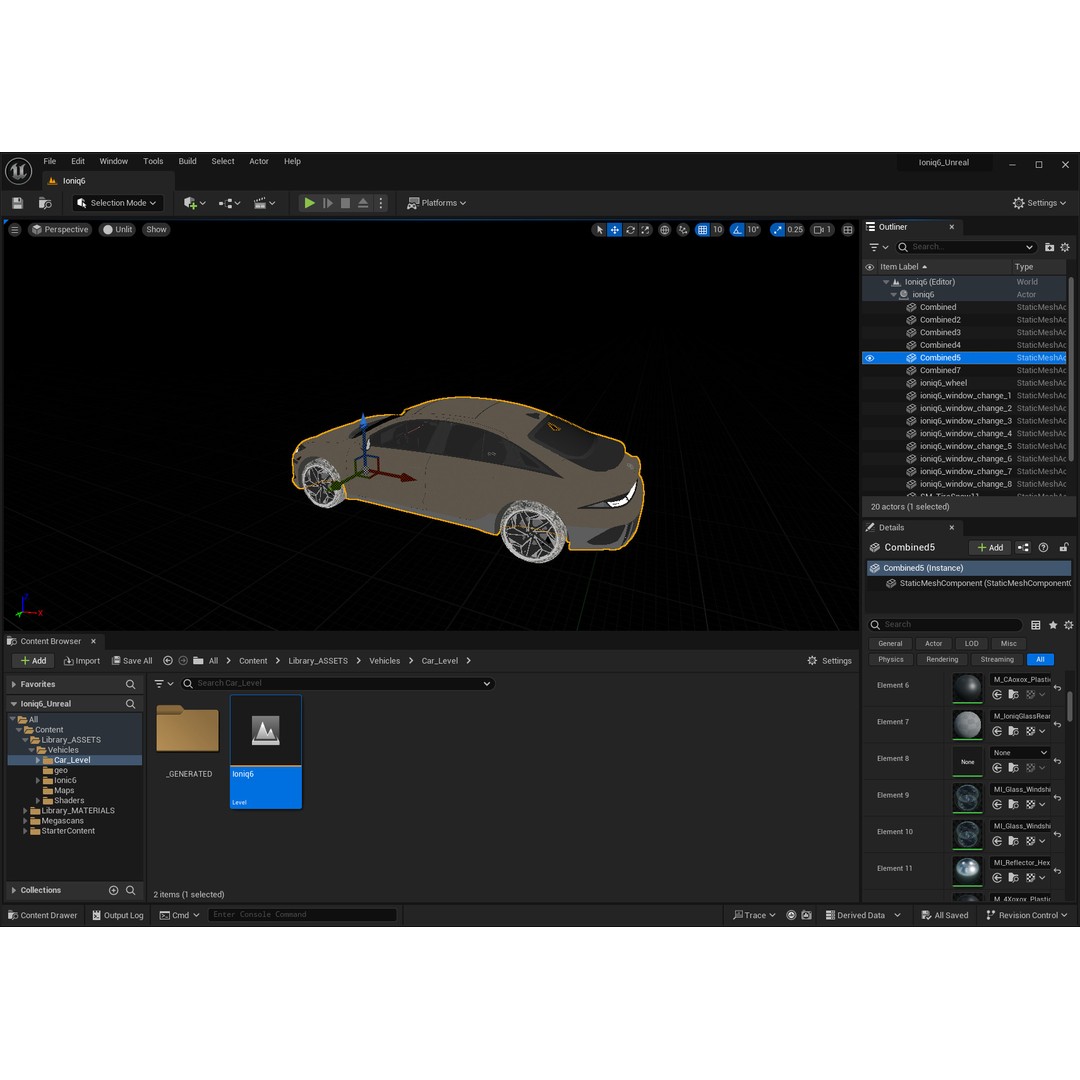The height and width of the screenshot is (1080, 1080).
Task: Click the Play button in the toolbar
Action: 309,202
